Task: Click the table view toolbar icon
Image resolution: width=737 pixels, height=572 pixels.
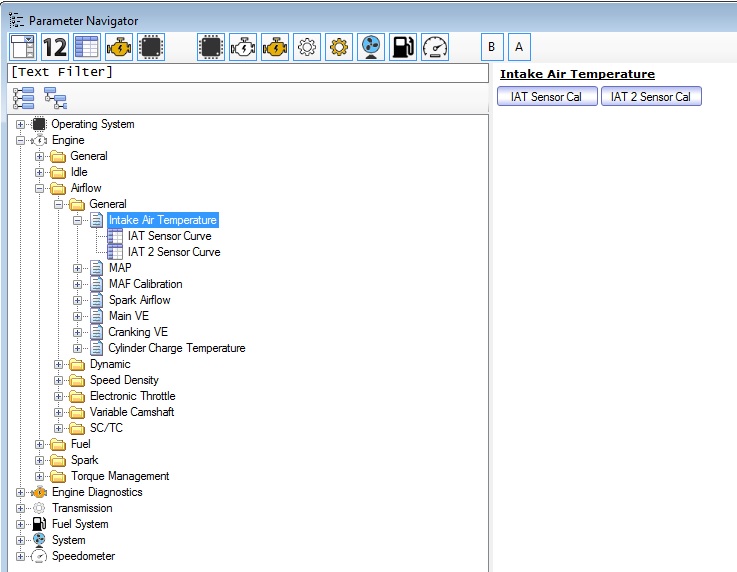Action: click(86, 47)
